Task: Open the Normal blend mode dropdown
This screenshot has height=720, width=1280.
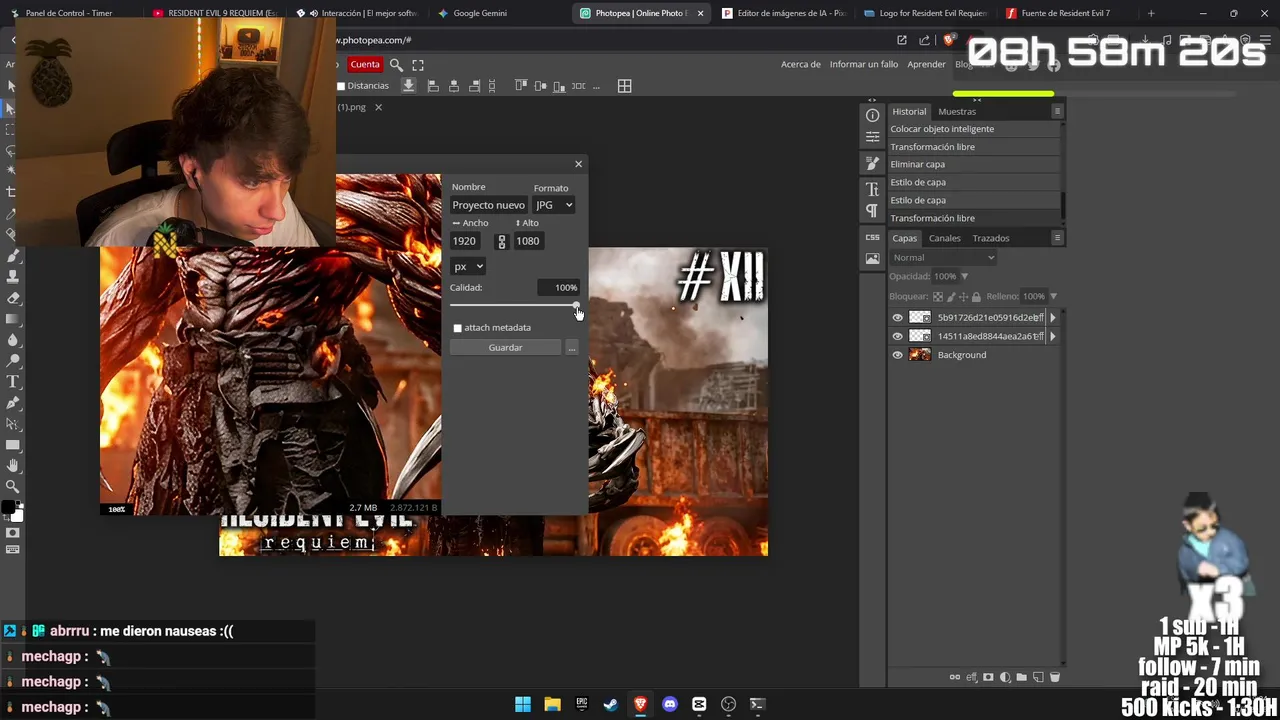Action: (943, 257)
